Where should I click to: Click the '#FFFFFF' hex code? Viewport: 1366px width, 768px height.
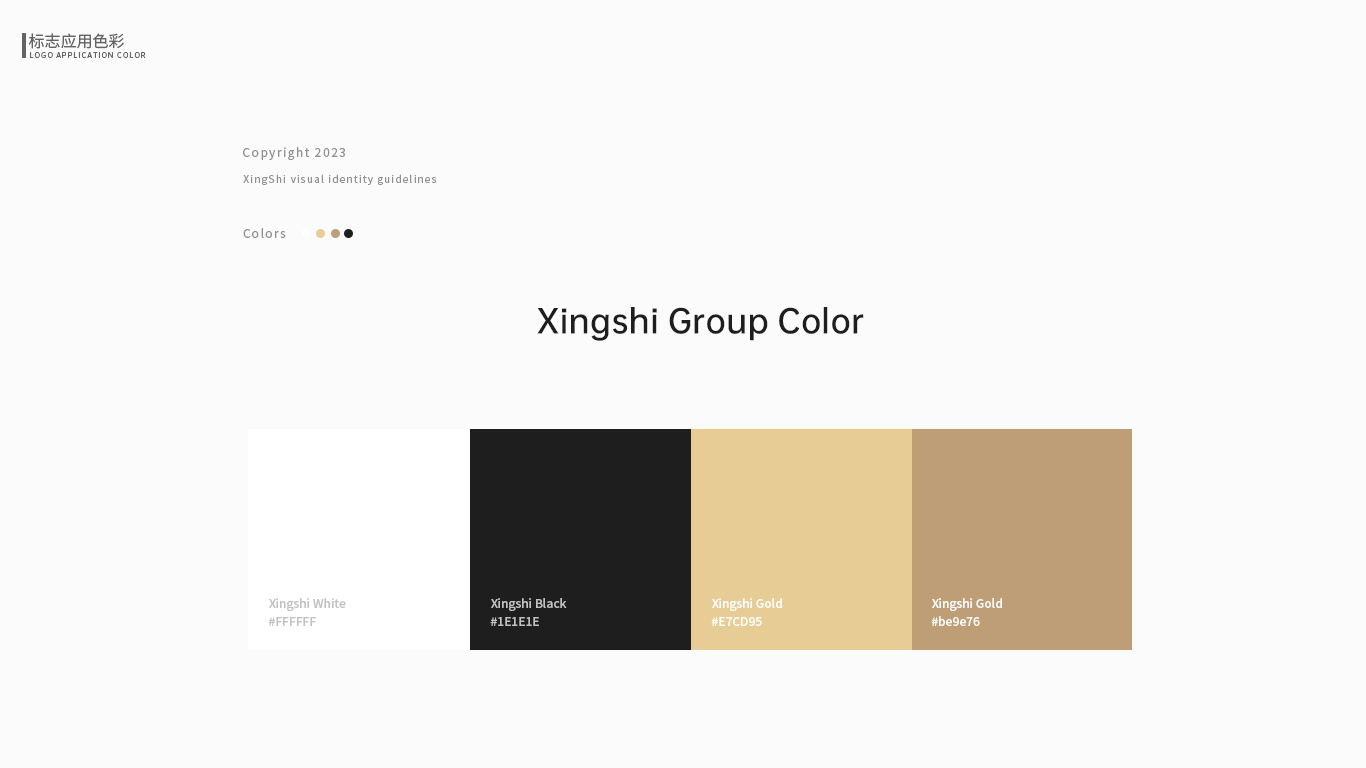[292, 622]
